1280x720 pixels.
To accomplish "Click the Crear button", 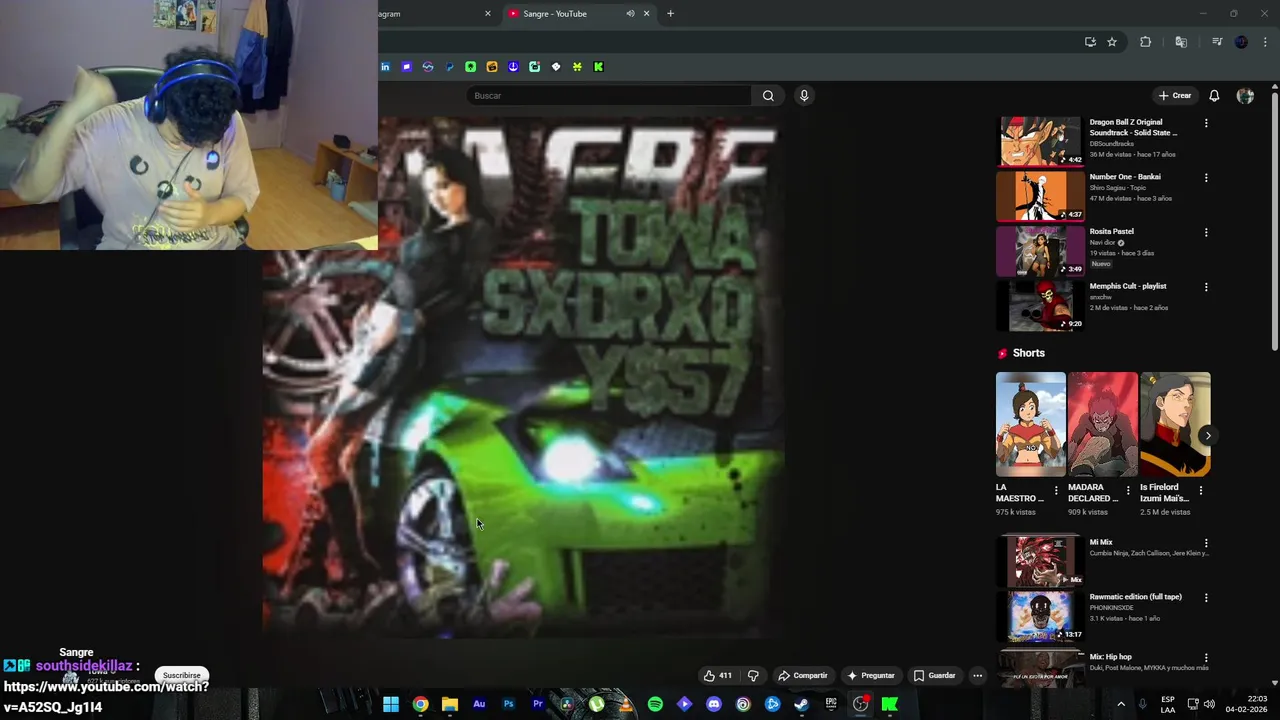I will pyautogui.click(x=1175, y=96).
